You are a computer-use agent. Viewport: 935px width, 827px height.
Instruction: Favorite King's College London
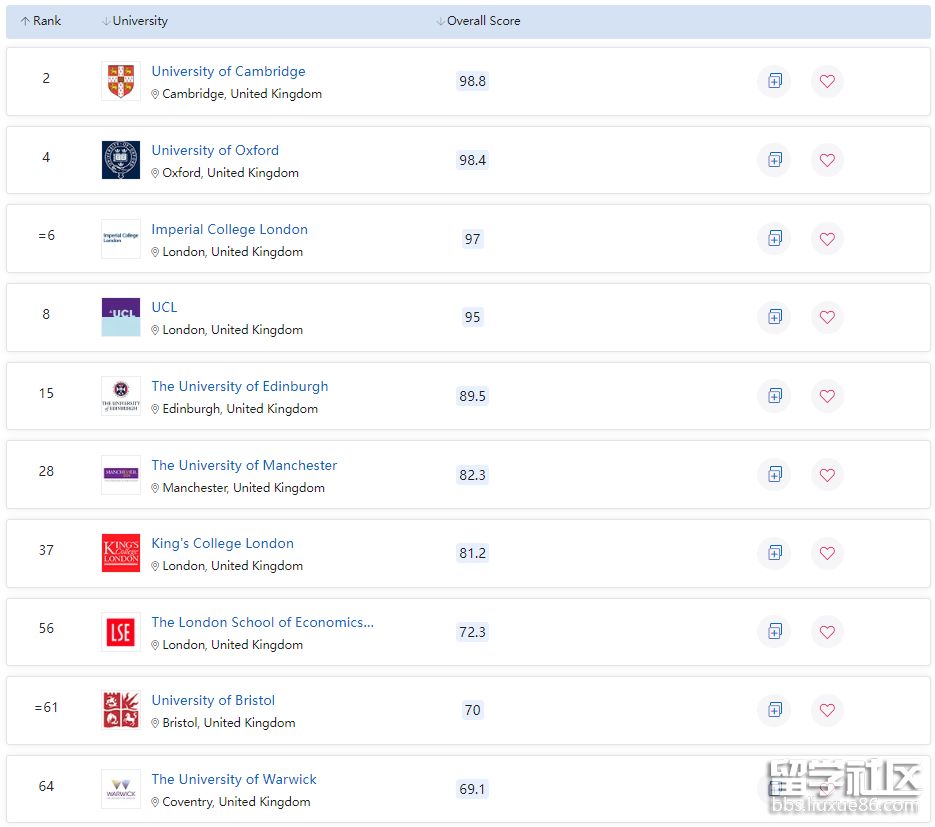click(x=827, y=553)
